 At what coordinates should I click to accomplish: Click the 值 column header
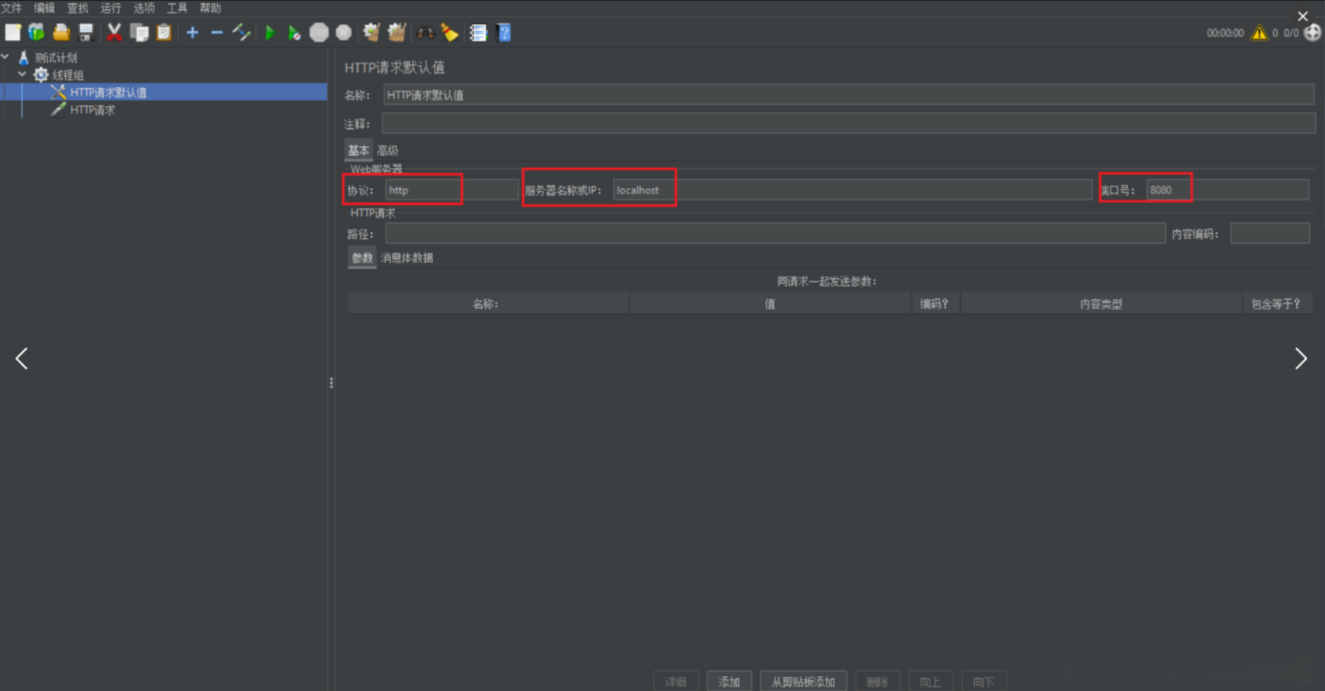[771, 304]
